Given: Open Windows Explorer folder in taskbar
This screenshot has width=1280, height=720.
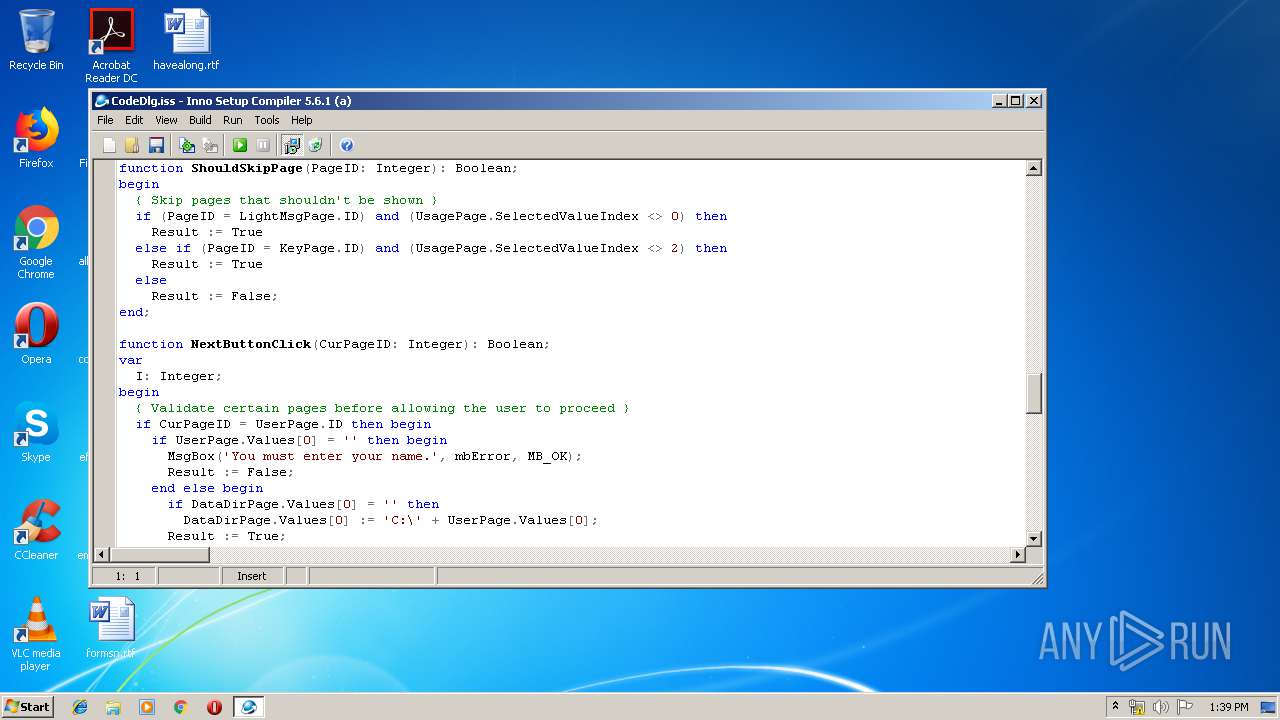Looking at the screenshot, I should (x=113, y=706).
